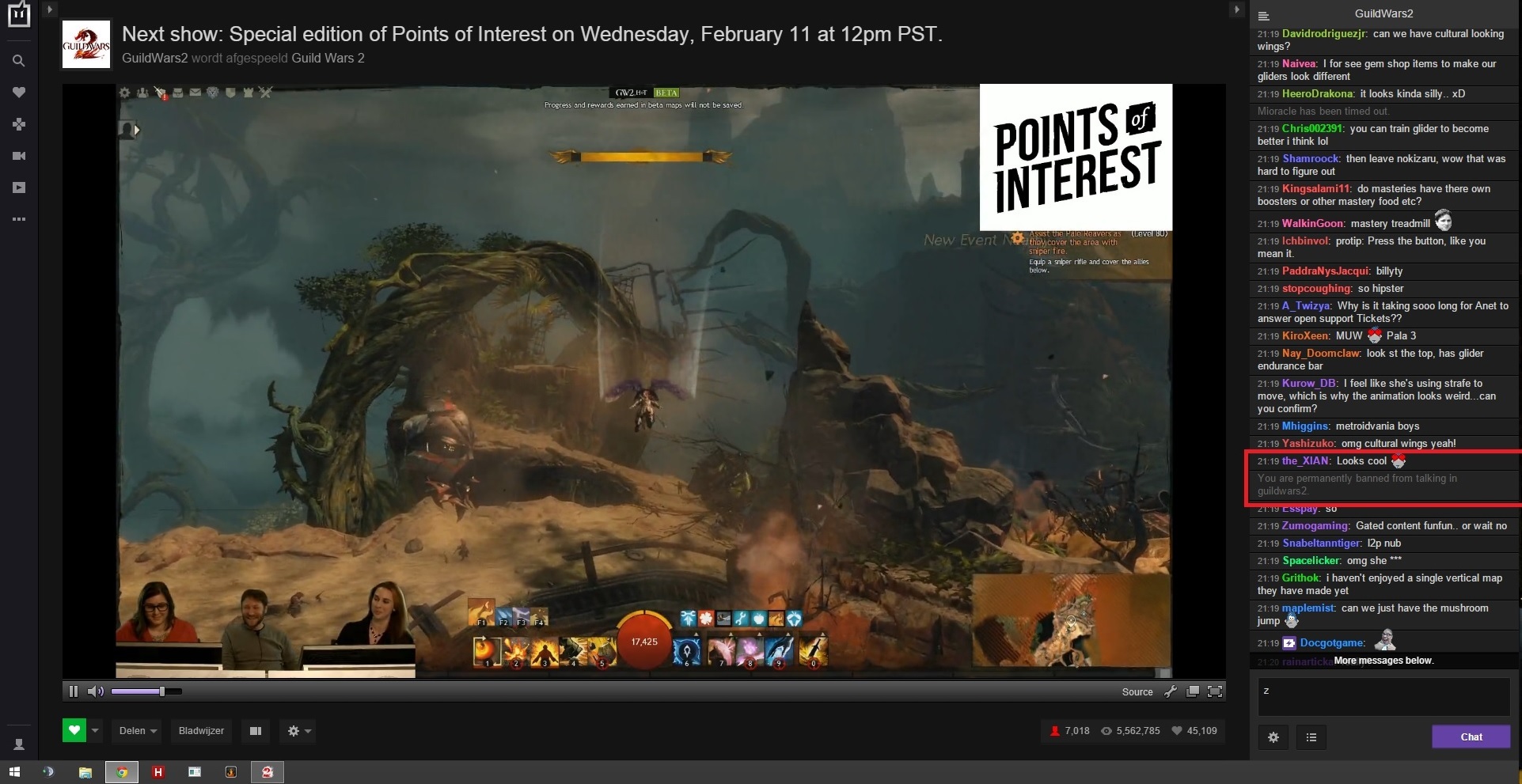
Task: Open videos via the sidebar play icon
Action: pyautogui.click(x=19, y=187)
